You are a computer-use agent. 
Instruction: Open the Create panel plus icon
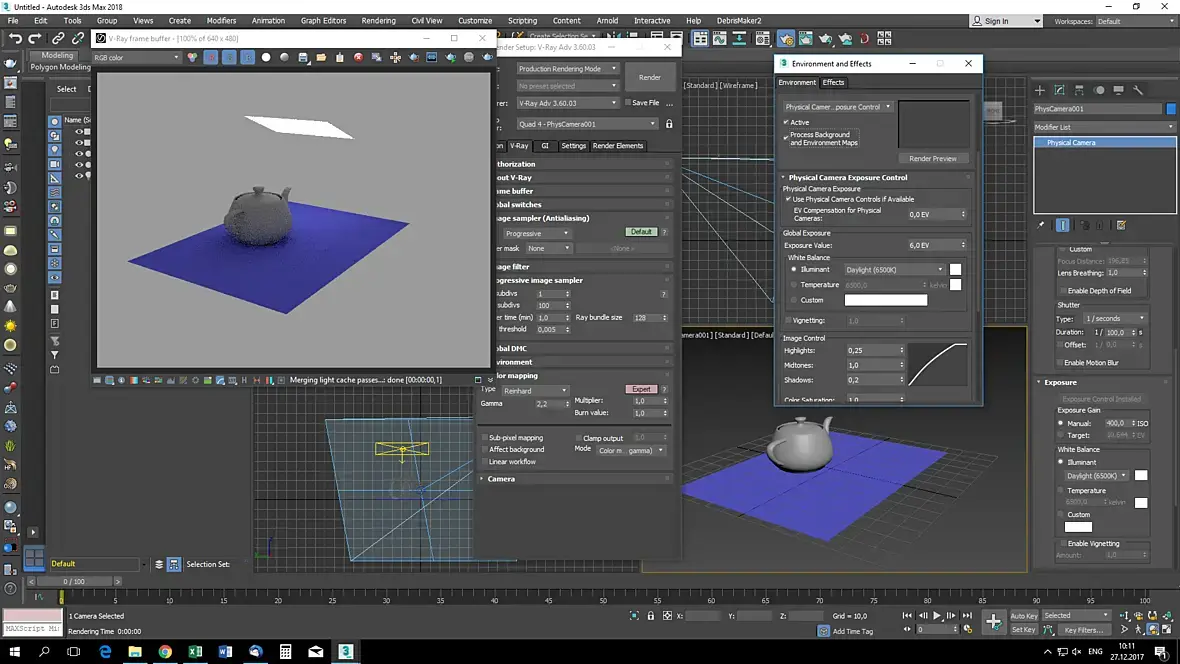click(1040, 90)
